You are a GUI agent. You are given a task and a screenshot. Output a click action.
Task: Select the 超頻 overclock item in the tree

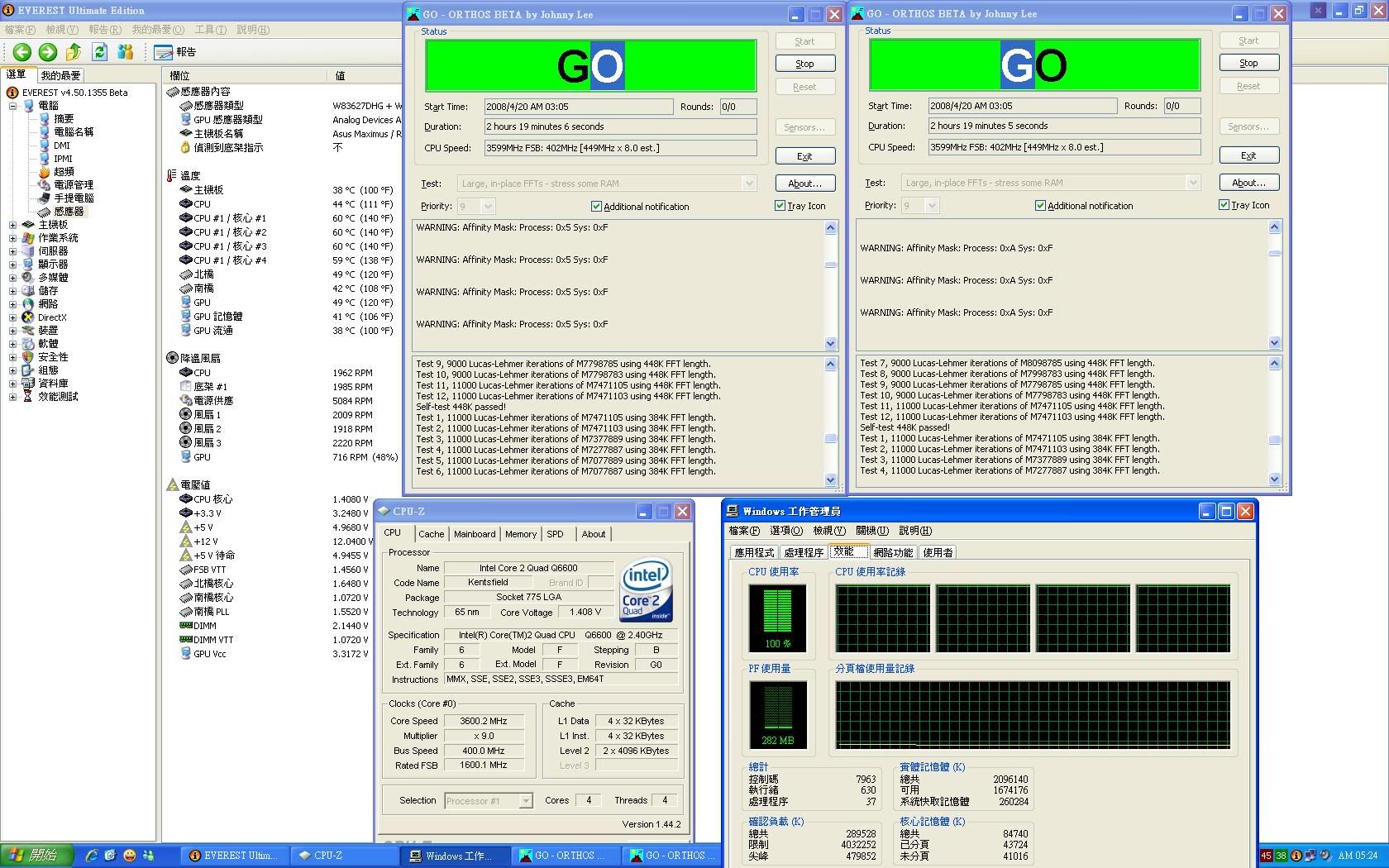pos(64,172)
